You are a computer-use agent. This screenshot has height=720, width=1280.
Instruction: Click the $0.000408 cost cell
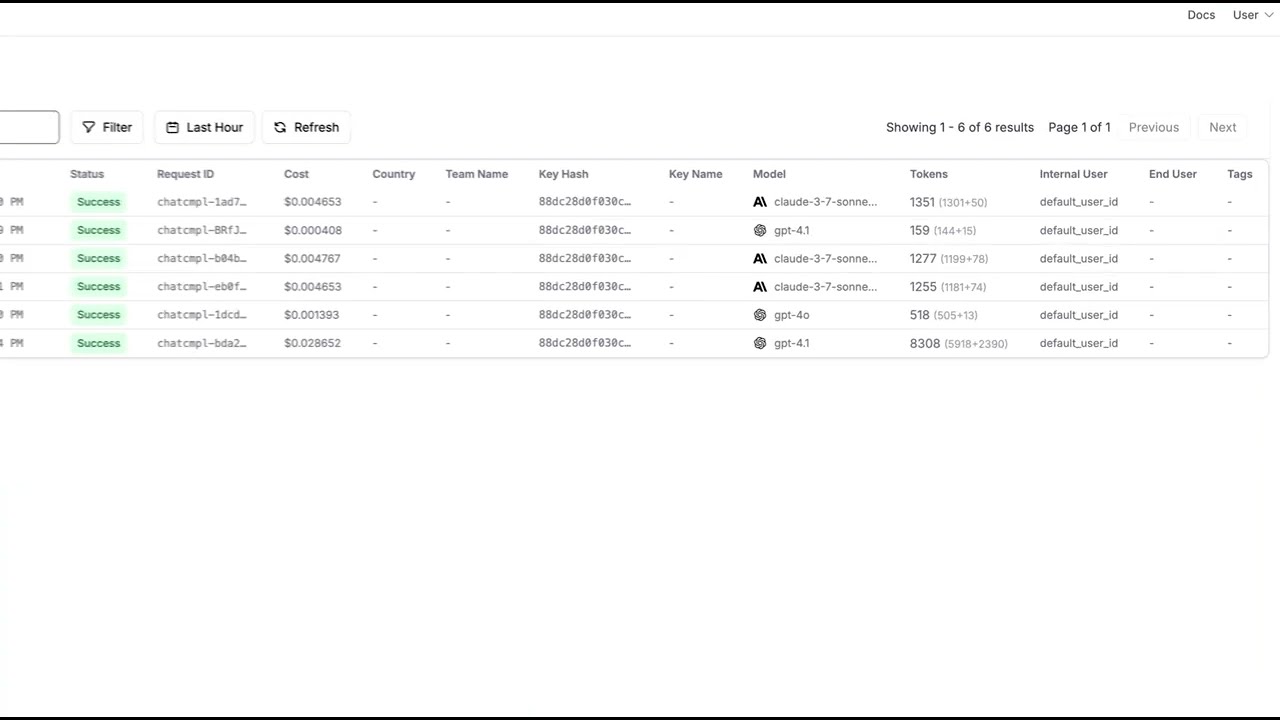click(x=313, y=230)
